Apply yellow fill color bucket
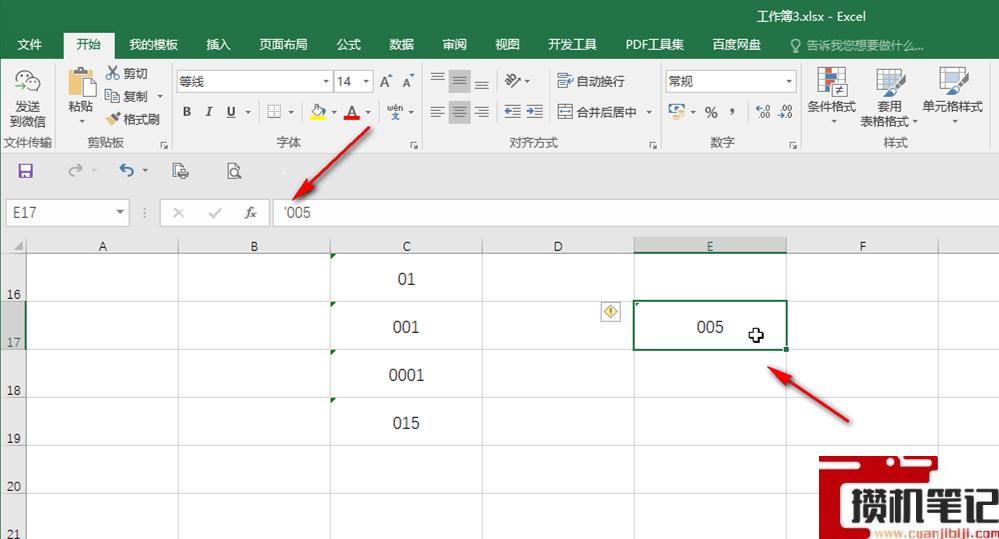Viewport: 999px width, 539px height. (x=317, y=112)
